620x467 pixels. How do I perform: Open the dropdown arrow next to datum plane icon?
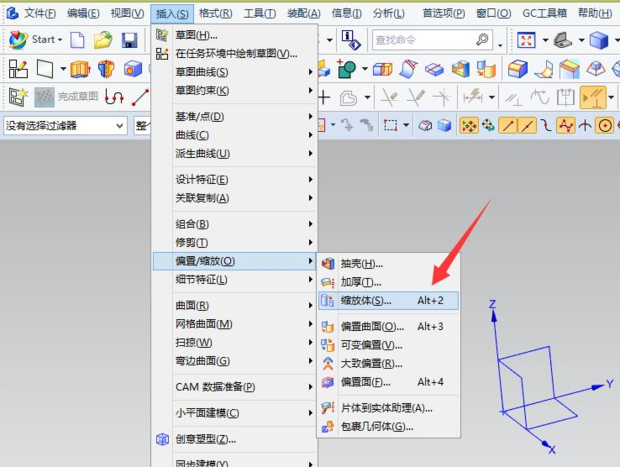pos(63,69)
